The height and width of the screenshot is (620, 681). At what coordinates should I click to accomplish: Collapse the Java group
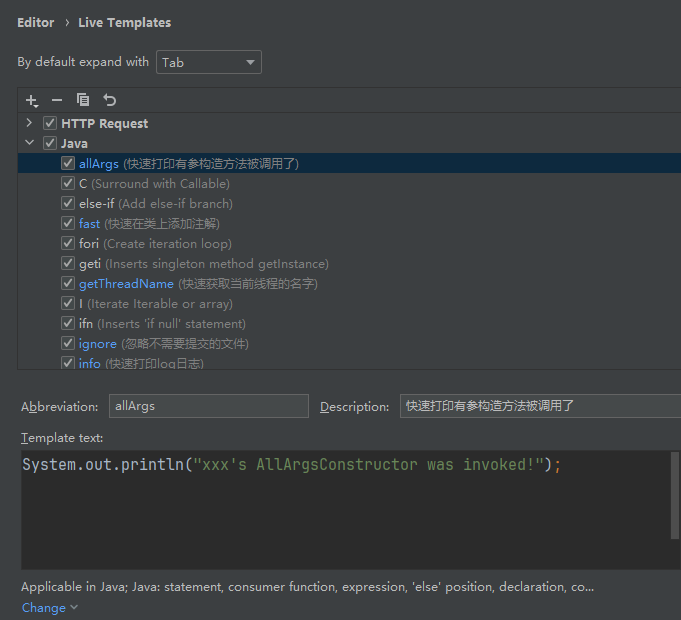point(29,142)
